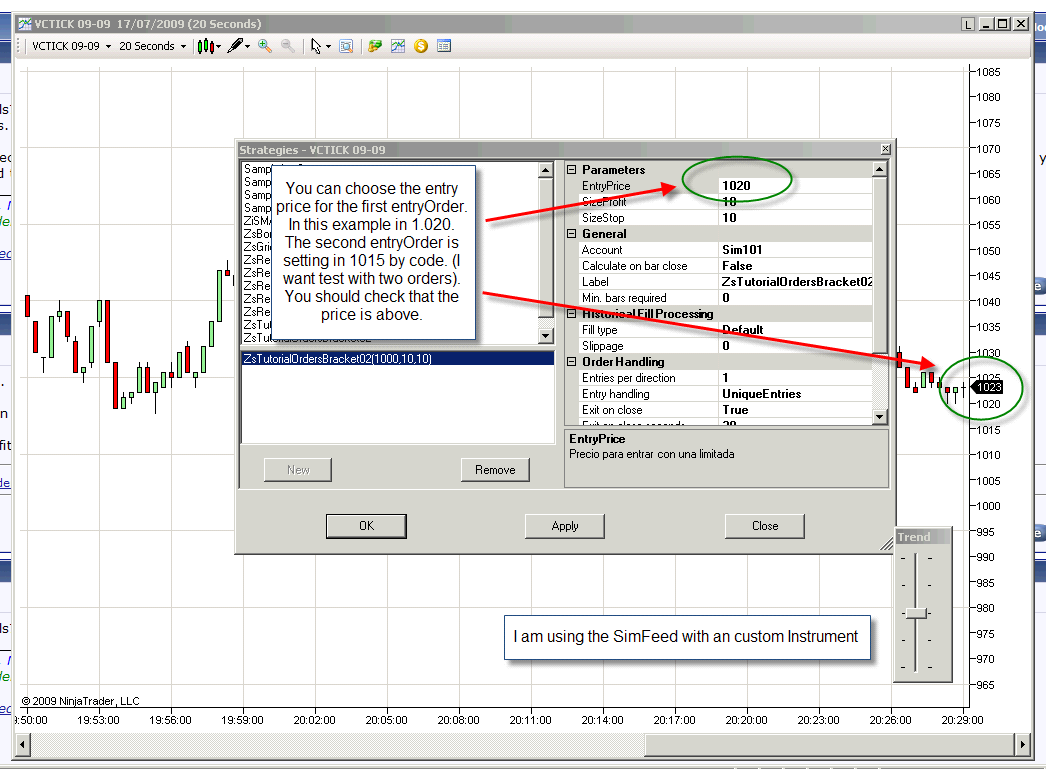The image size is (1046, 769).
Task: Click the Close button in dialog
Action: pyautogui.click(x=764, y=526)
